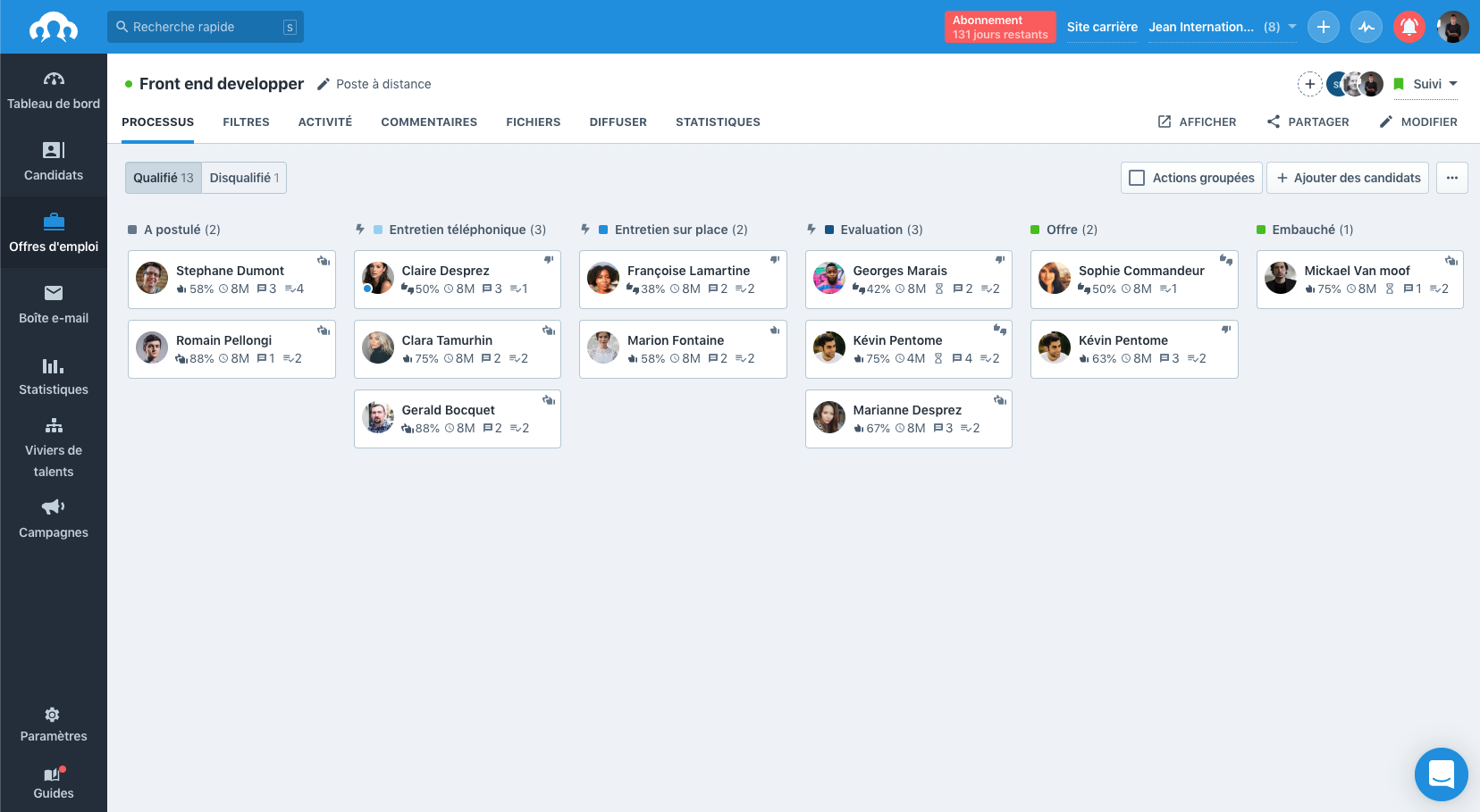Screen dimensions: 1480x812
Task: Click the blue unread dot on Claire Desprez
Action: tap(367, 289)
